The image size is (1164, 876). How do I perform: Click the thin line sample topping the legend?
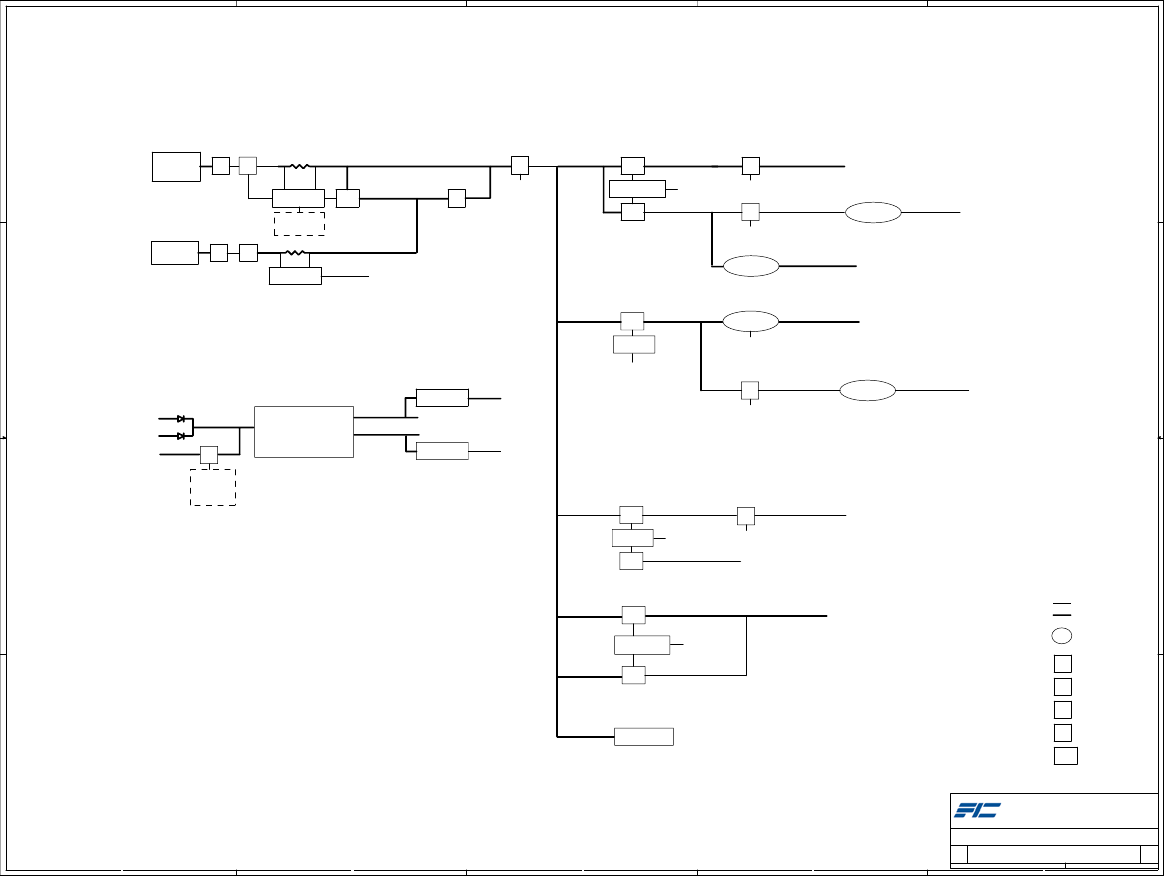(x=1062, y=604)
